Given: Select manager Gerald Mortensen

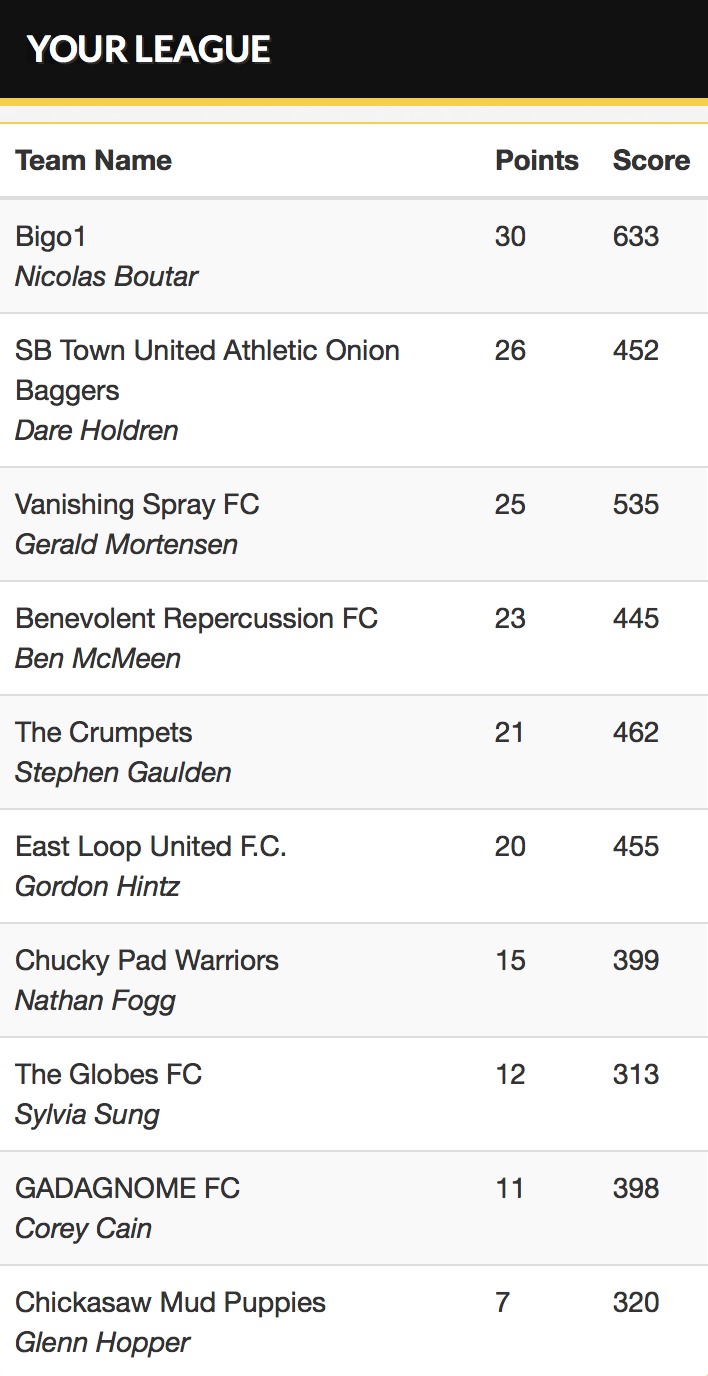Looking at the screenshot, I should [126, 544].
